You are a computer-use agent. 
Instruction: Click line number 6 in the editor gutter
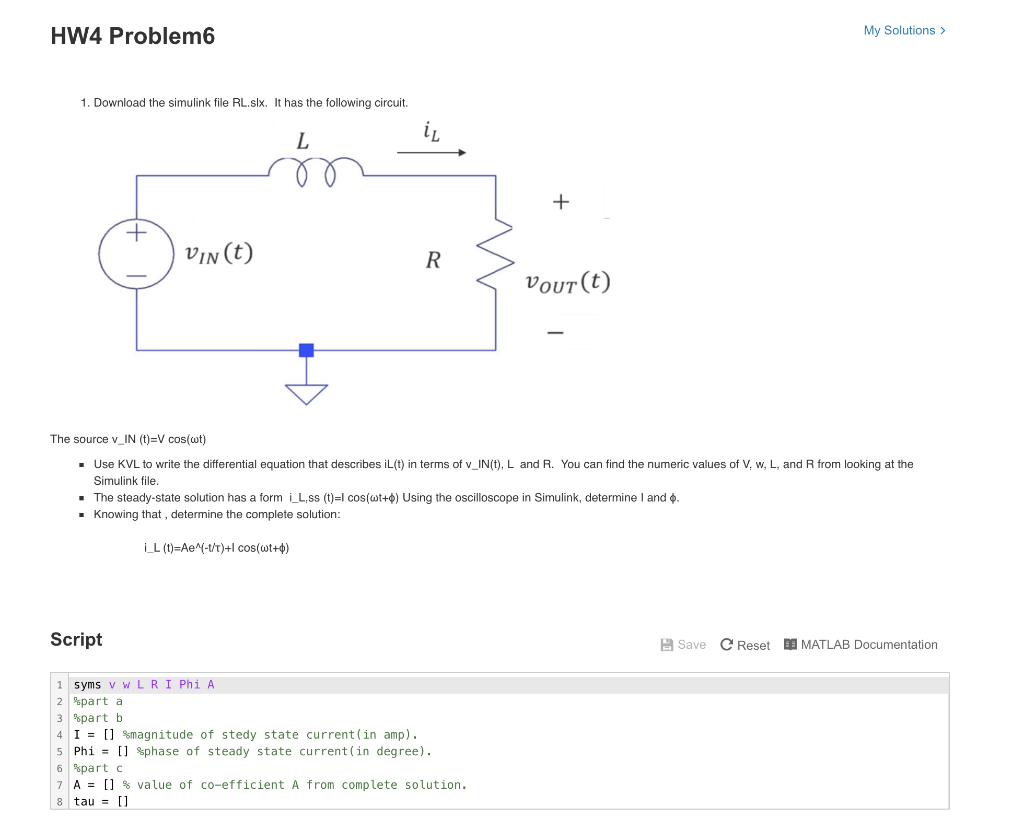tap(59, 768)
